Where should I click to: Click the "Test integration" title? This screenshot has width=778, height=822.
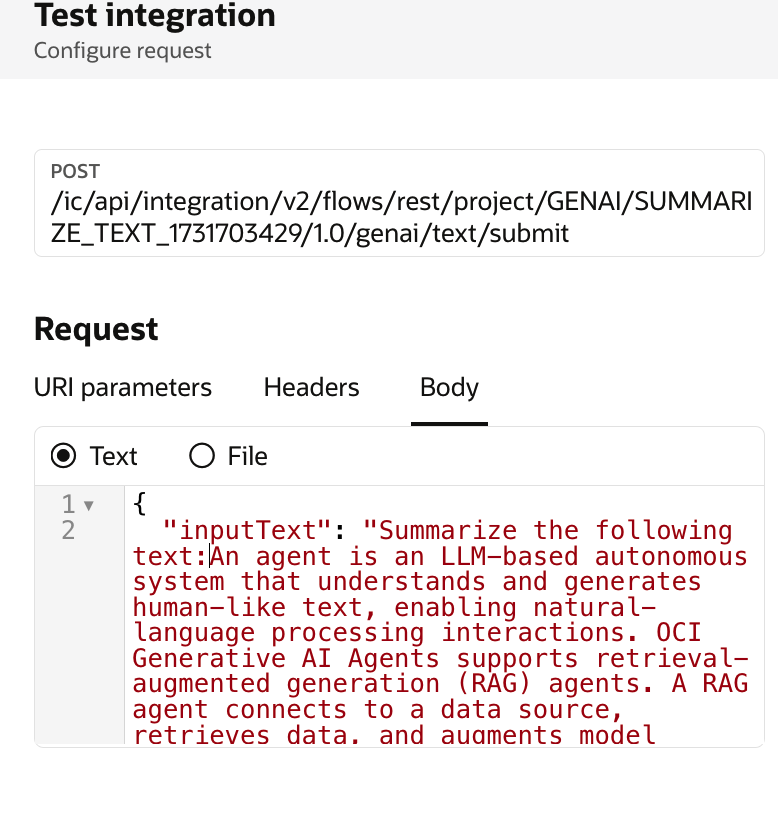tap(155, 16)
